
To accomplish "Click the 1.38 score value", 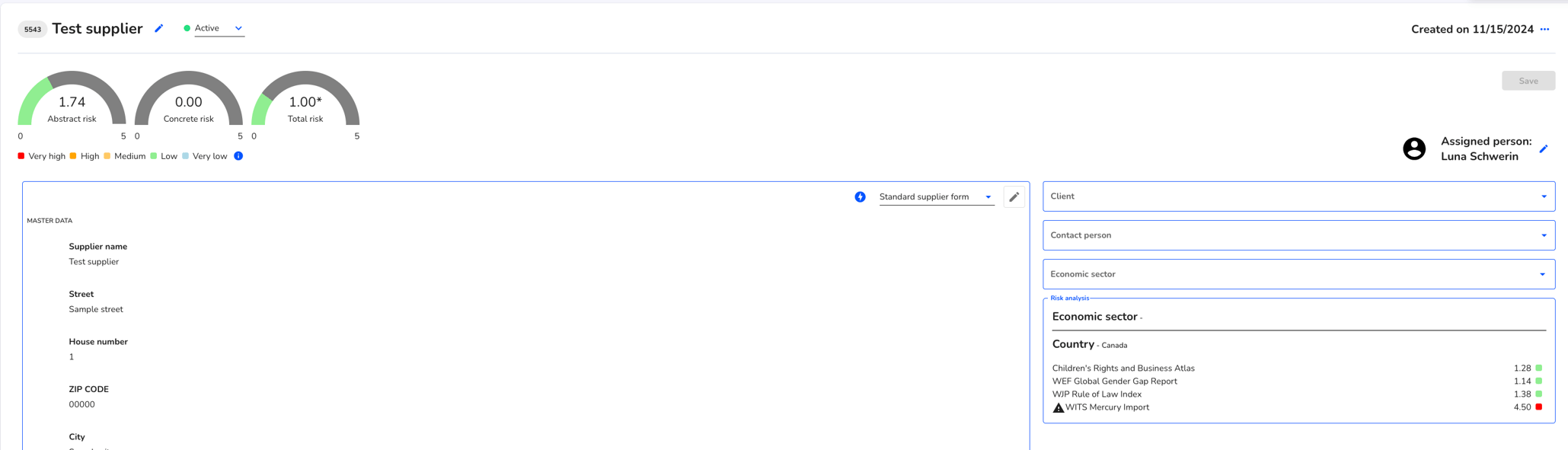I will click(x=1522, y=394).
